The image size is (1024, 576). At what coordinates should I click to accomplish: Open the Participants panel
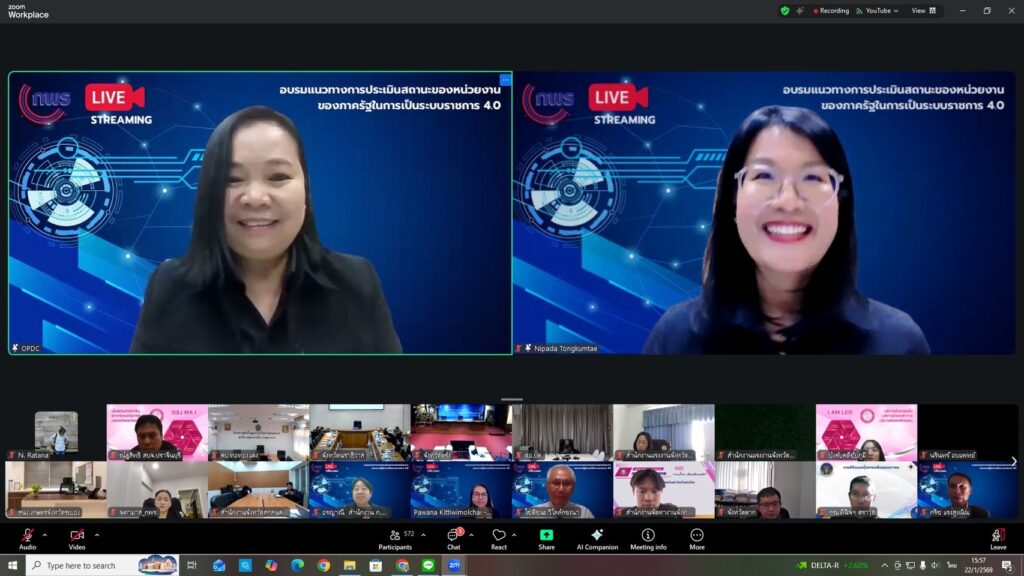[x=395, y=538]
